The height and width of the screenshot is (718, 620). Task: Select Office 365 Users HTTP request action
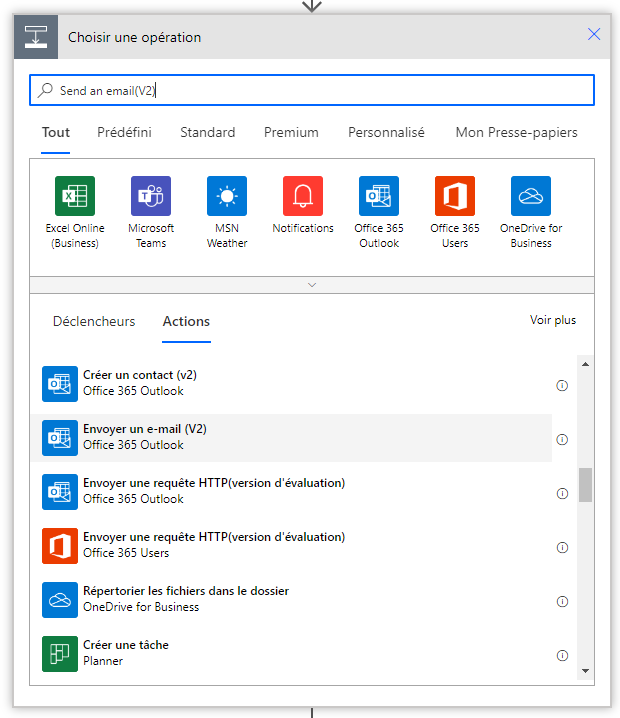click(292, 546)
